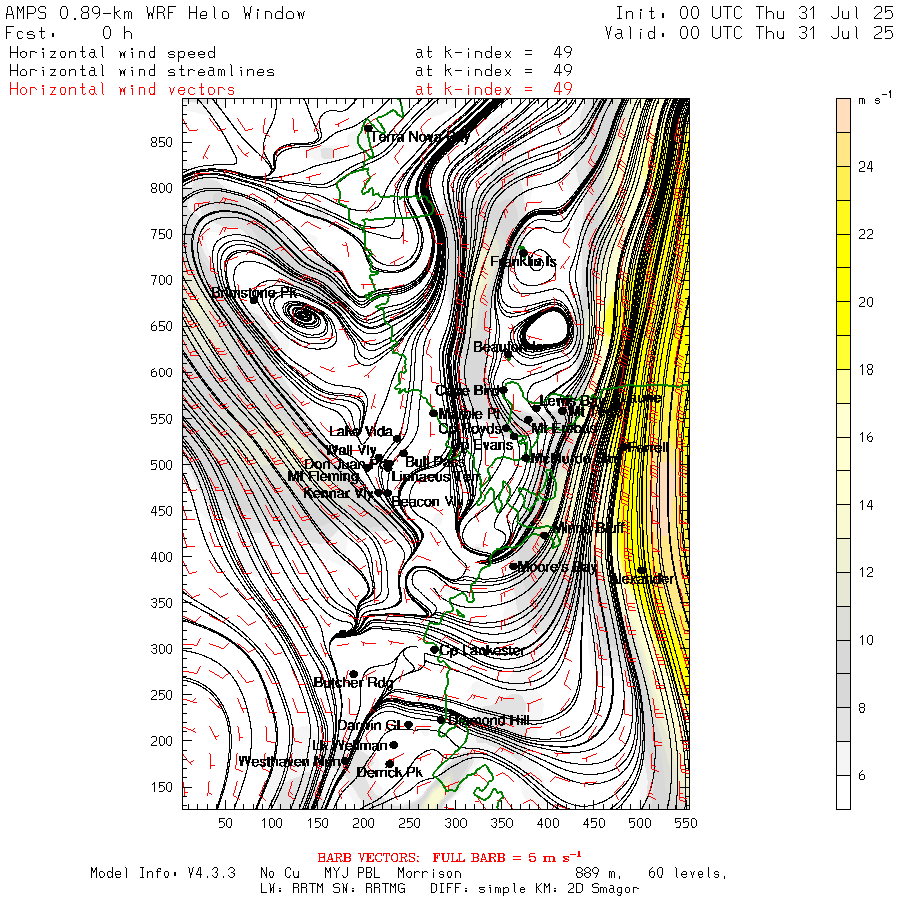Screen dimensions: 900x900
Task: Click the Westhaven Nunatak station label
Action: (290, 762)
